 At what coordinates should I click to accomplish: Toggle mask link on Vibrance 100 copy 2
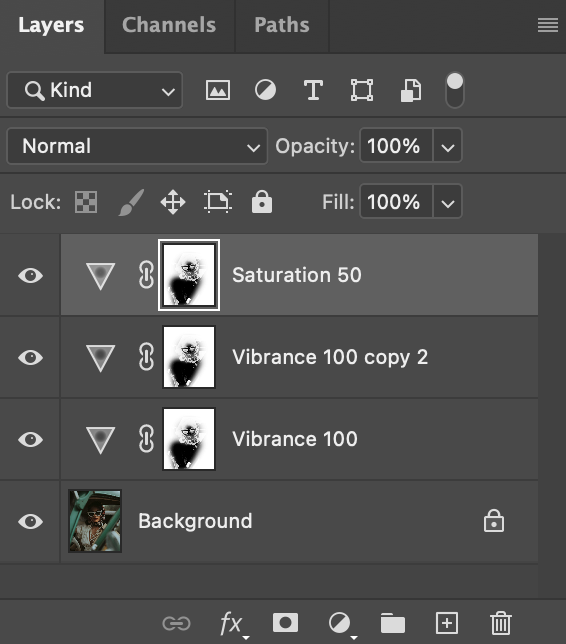(x=146, y=356)
